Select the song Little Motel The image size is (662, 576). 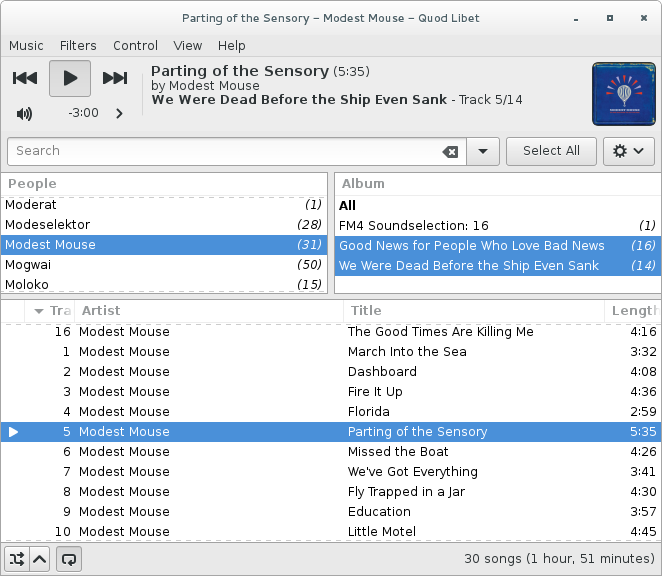click(x=331, y=531)
